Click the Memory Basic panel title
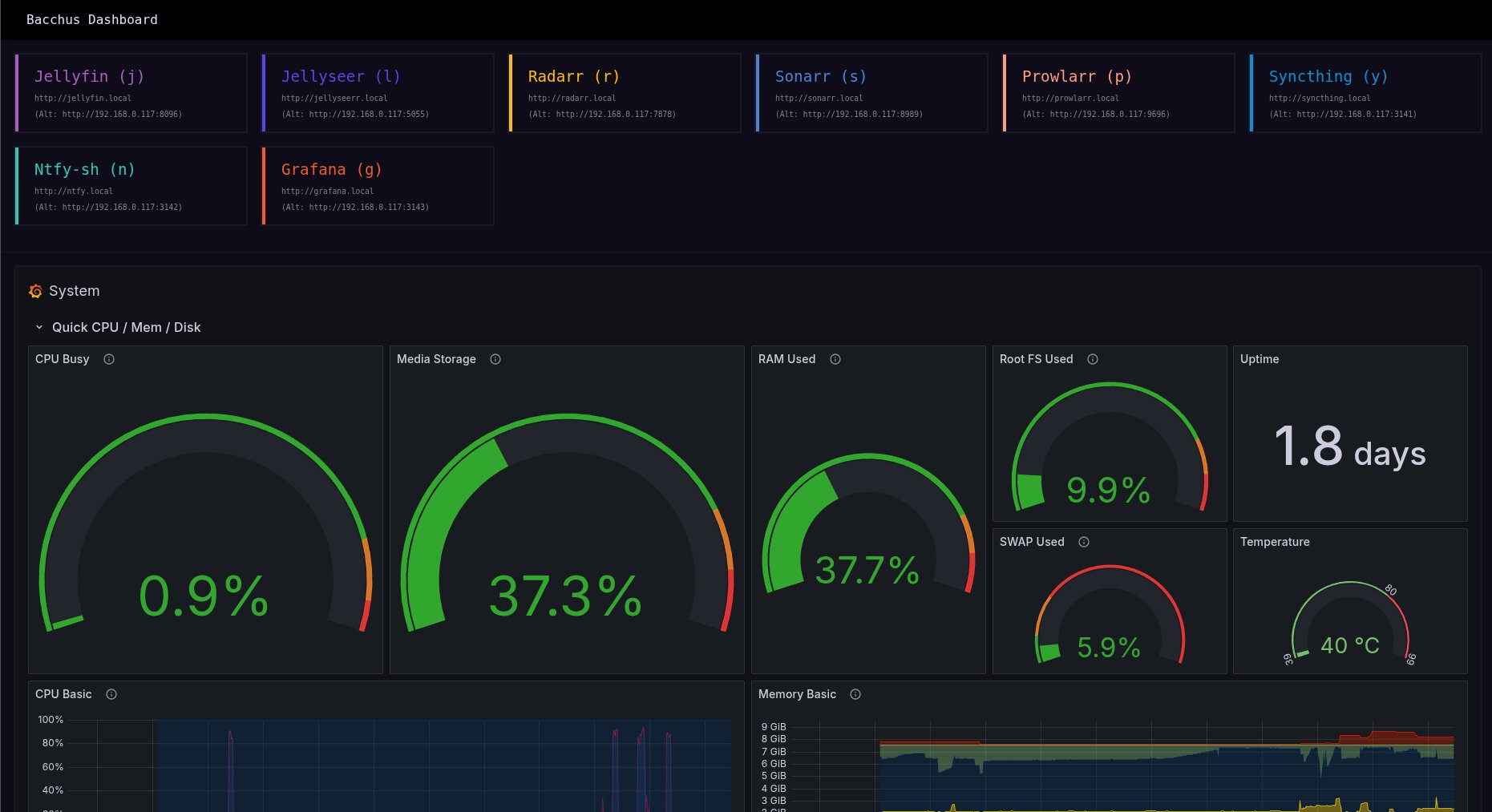Image resolution: width=1492 pixels, height=812 pixels. click(797, 694)
